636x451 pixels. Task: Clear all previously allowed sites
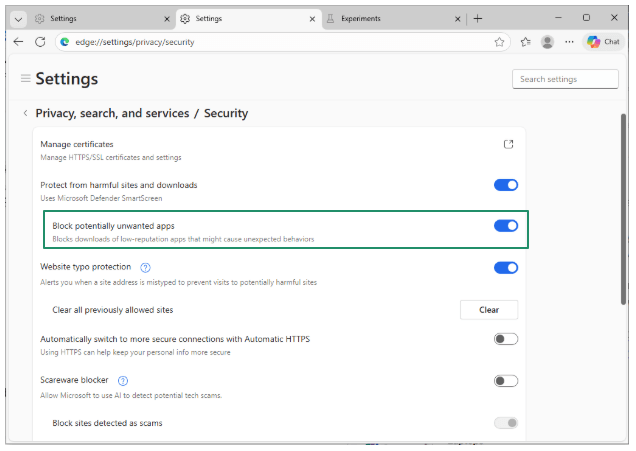click(488, 310)
